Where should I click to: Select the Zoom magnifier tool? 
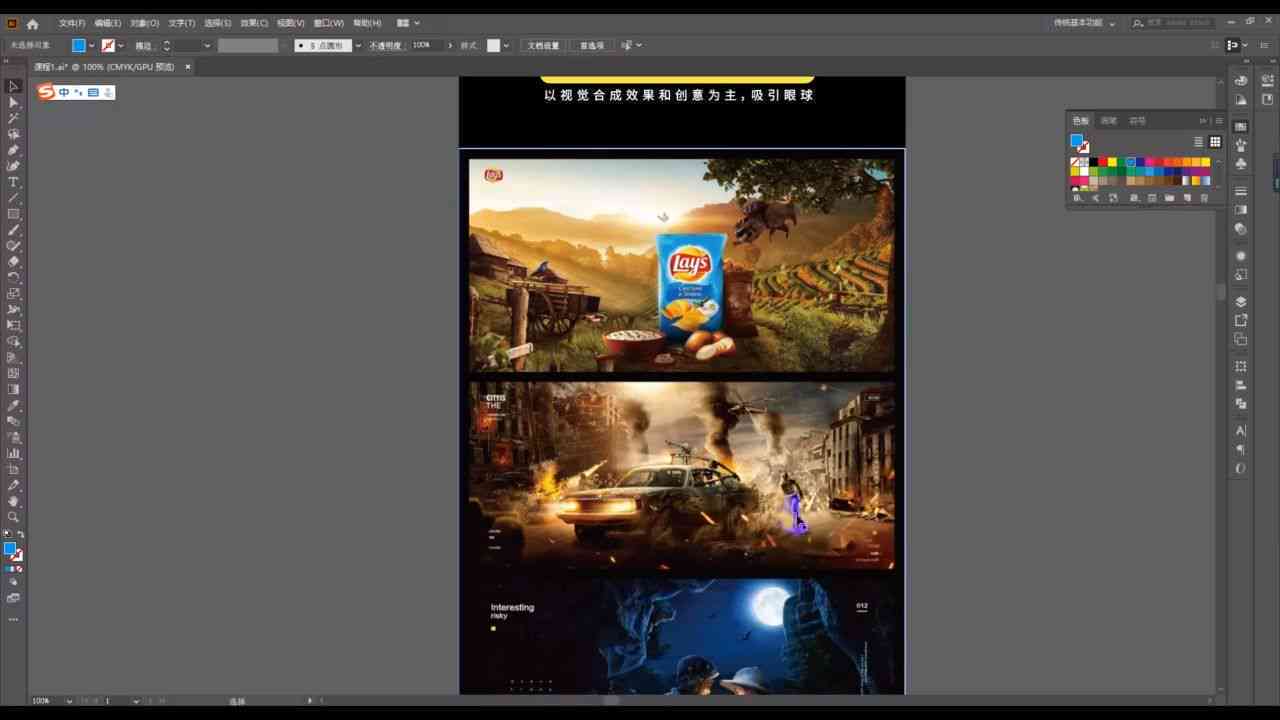click(14, 517)
